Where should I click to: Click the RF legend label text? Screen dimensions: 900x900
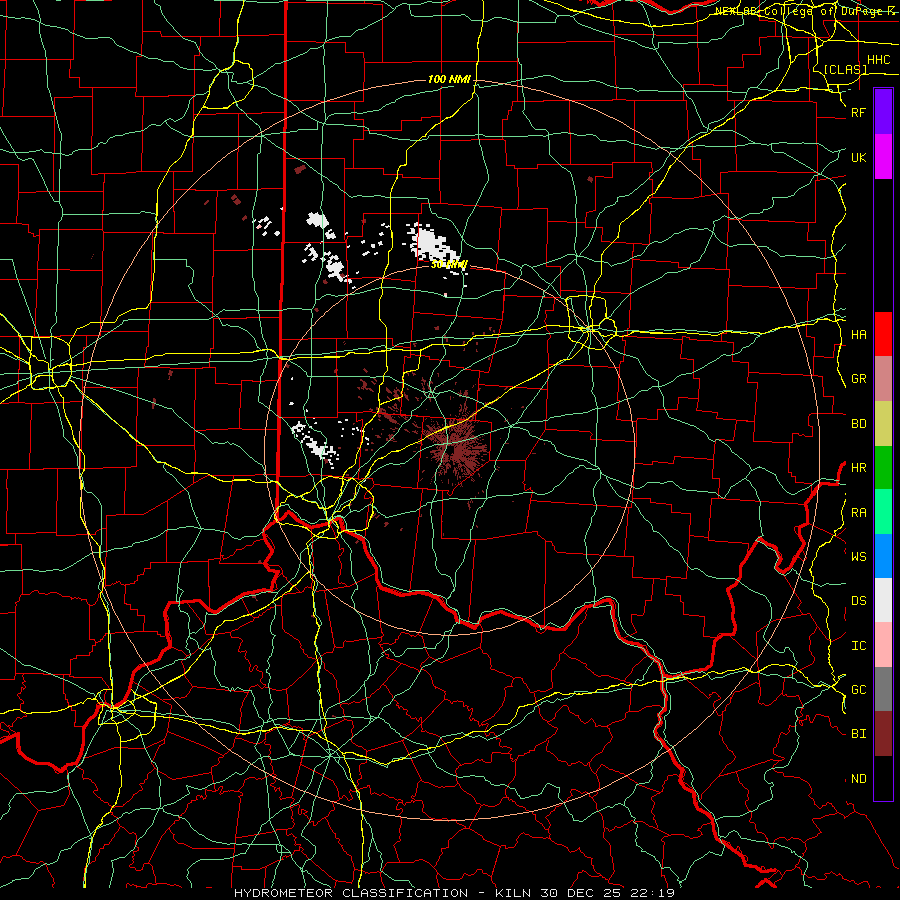(x=858, y=112)
